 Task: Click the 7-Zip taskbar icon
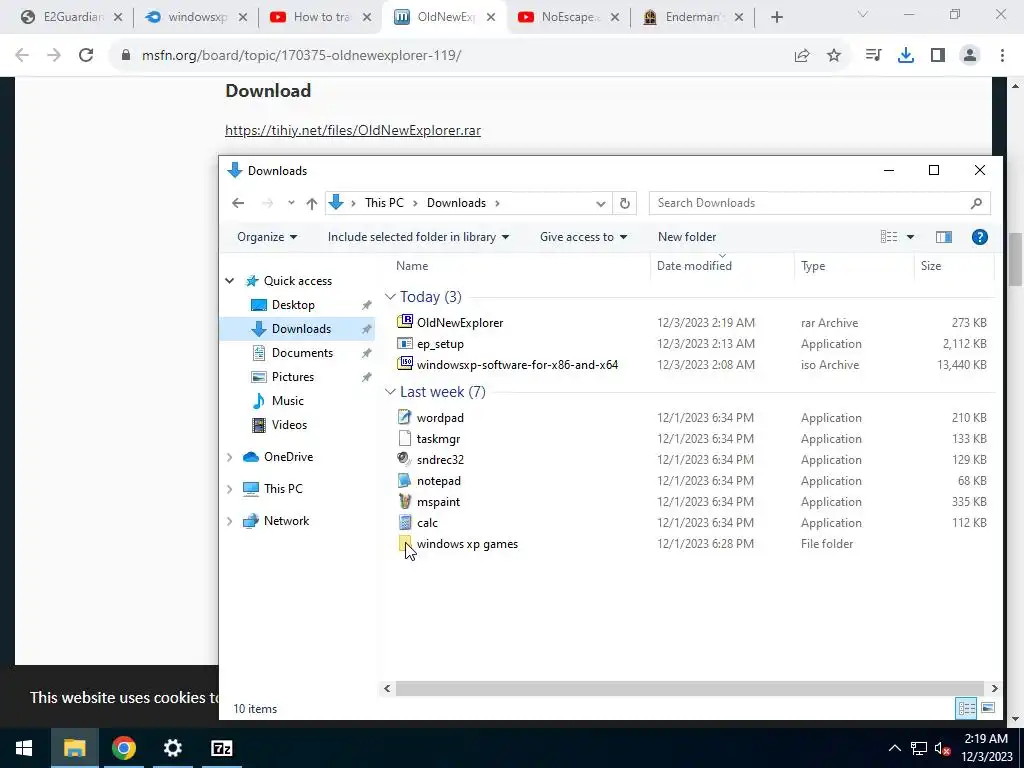[222, 748]
